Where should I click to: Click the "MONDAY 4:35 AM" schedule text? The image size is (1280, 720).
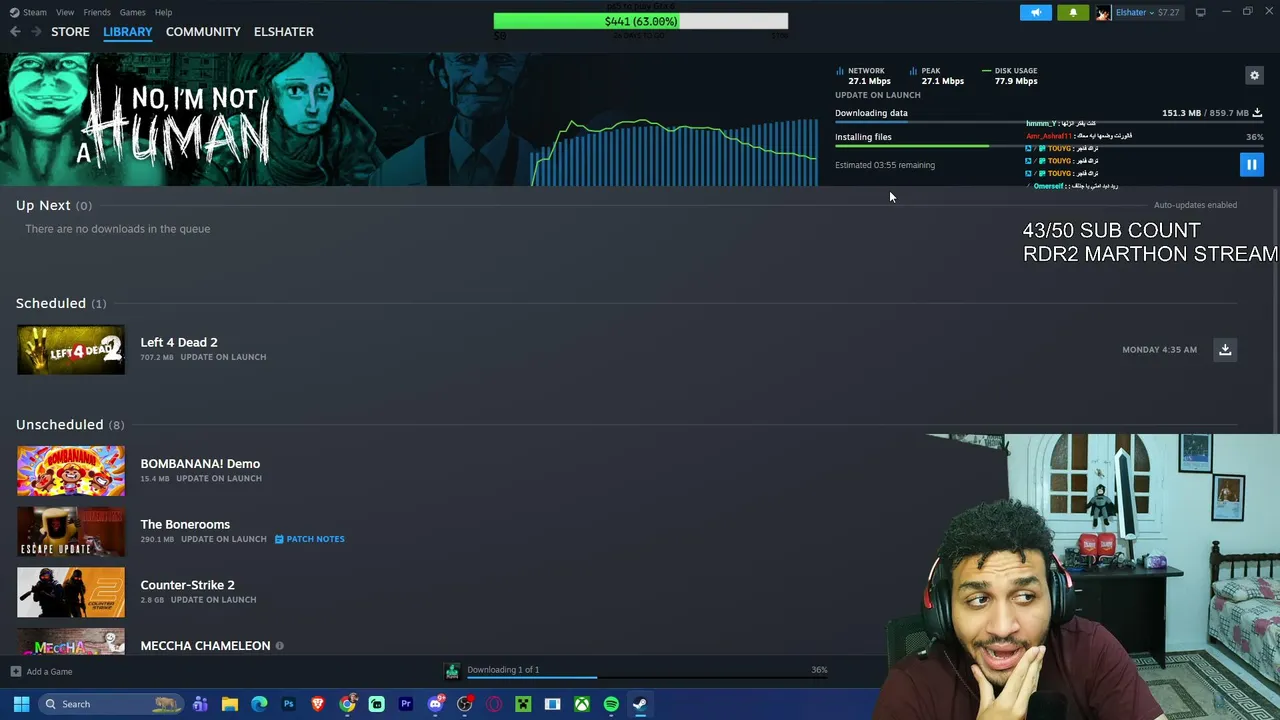(x=1159, y=350)
